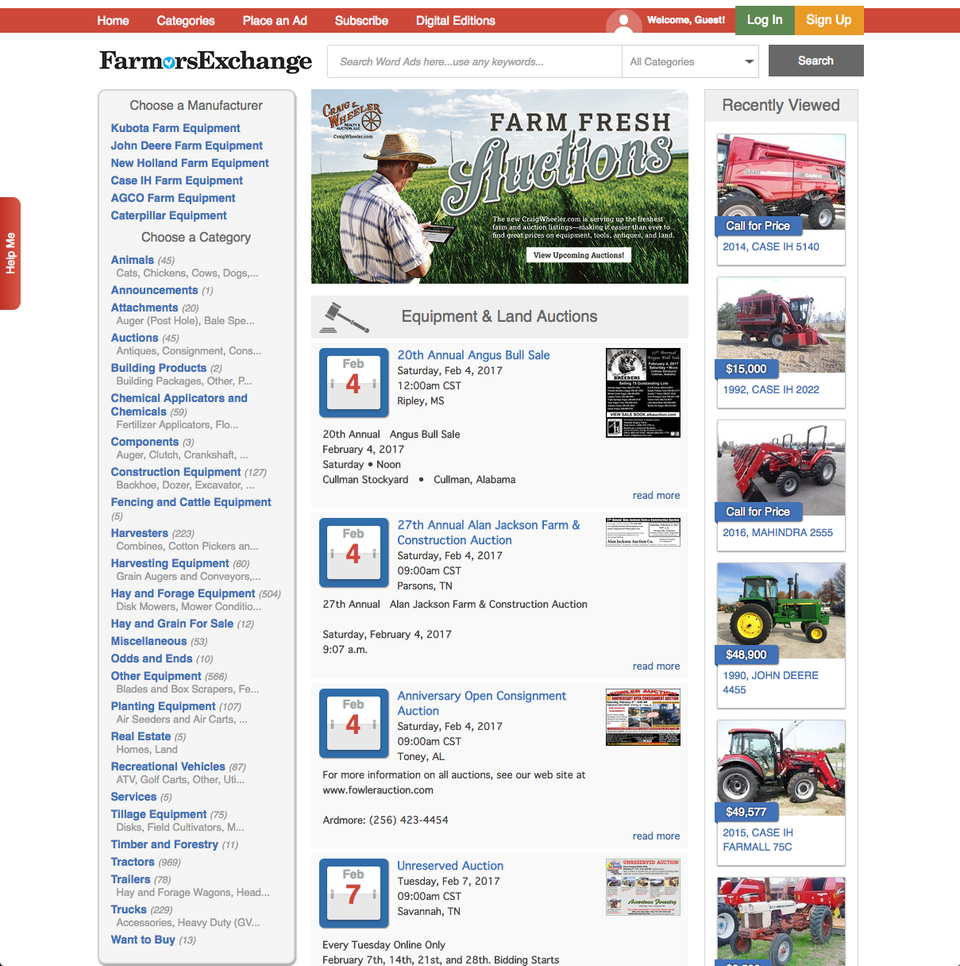The height and width of the screenshot is (966, 960).
Task: Open the All Categories dropdown
Action: click(690, 62)
